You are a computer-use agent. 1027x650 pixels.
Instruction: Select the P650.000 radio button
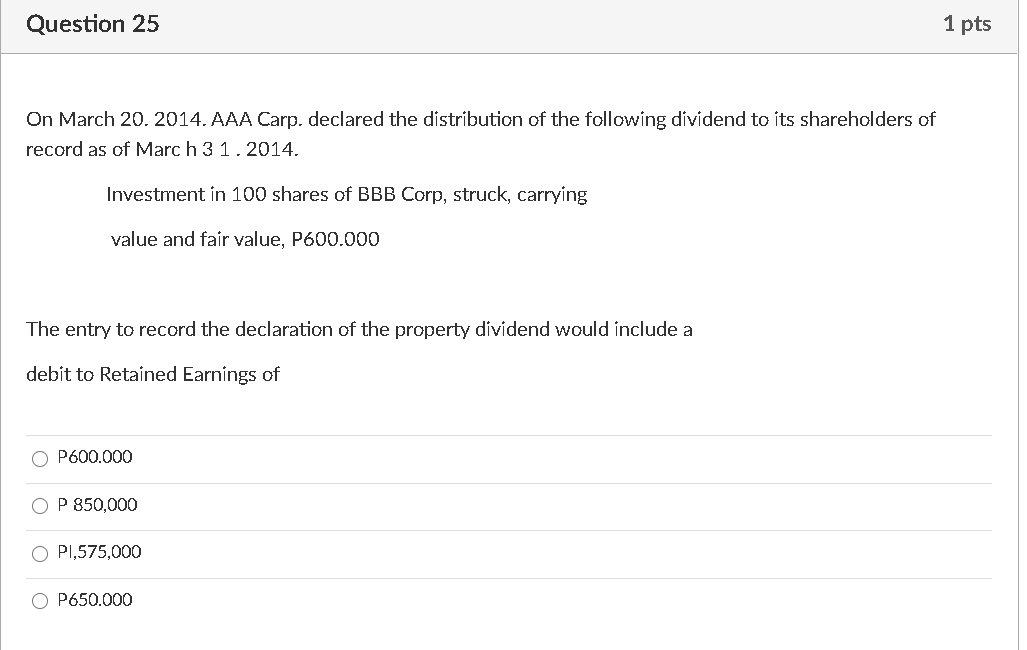pyautogui.click(x=40, y=601)
